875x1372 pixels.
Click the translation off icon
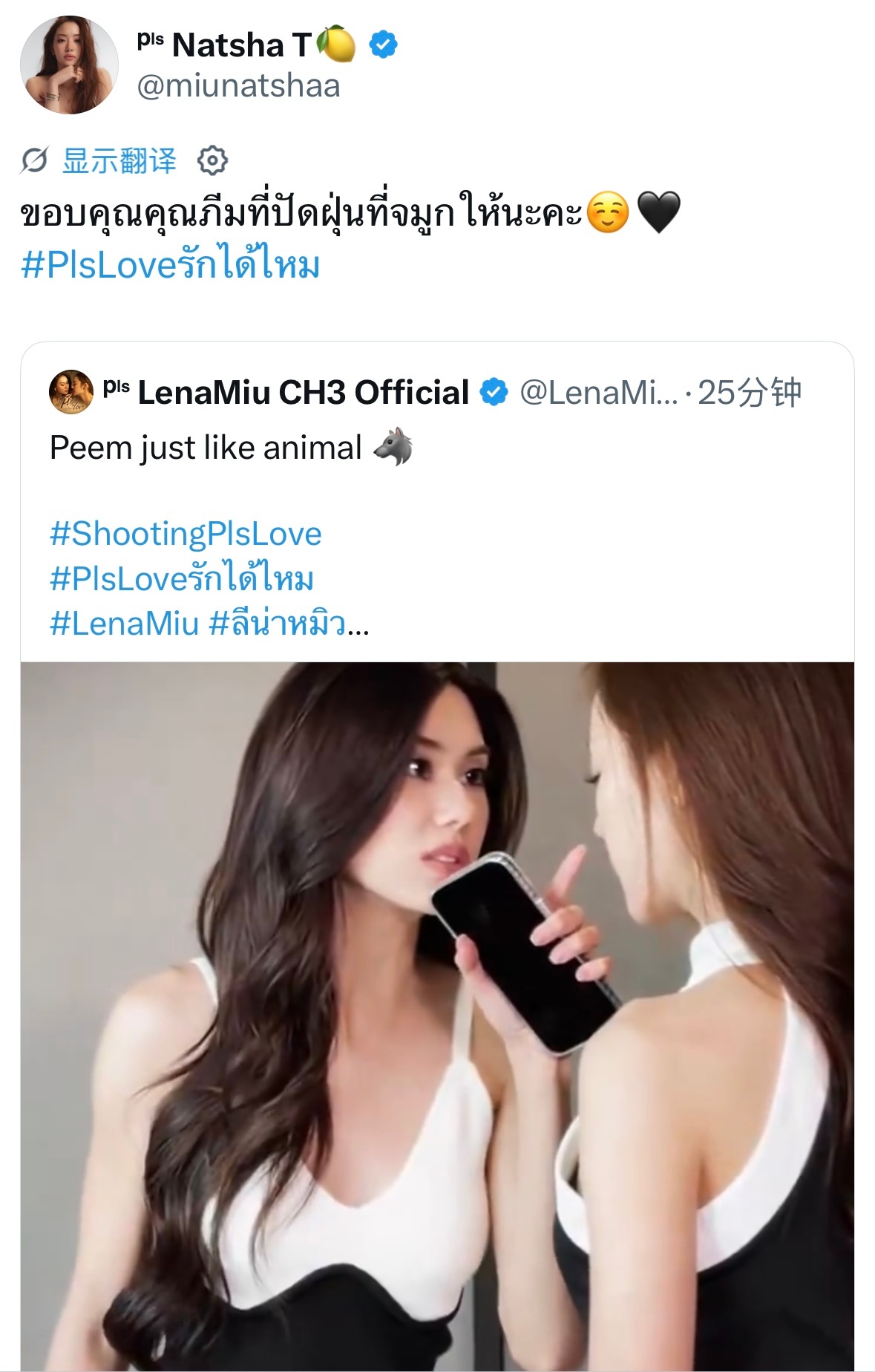[34, 160]
